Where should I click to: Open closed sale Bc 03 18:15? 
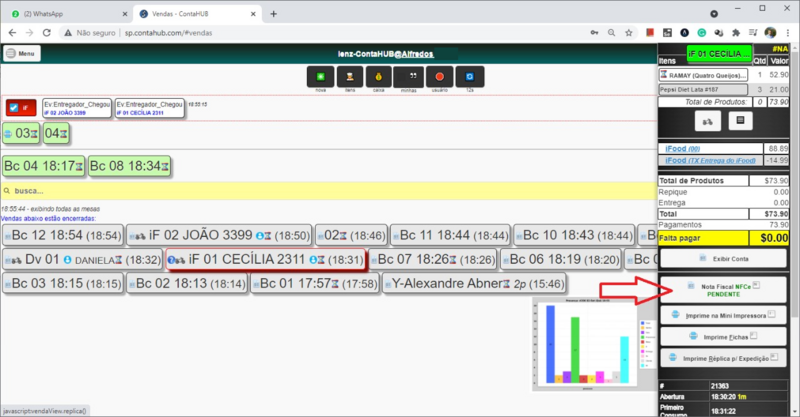pos(63,283)
